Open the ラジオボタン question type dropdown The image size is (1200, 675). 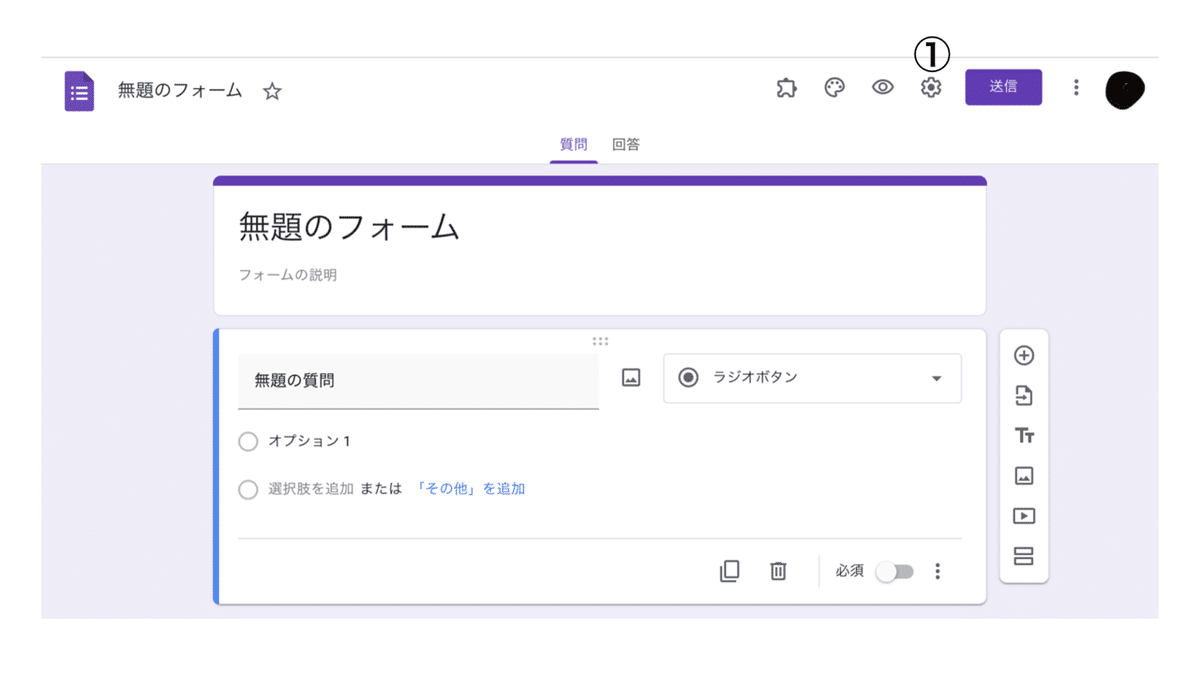[811, 378]
